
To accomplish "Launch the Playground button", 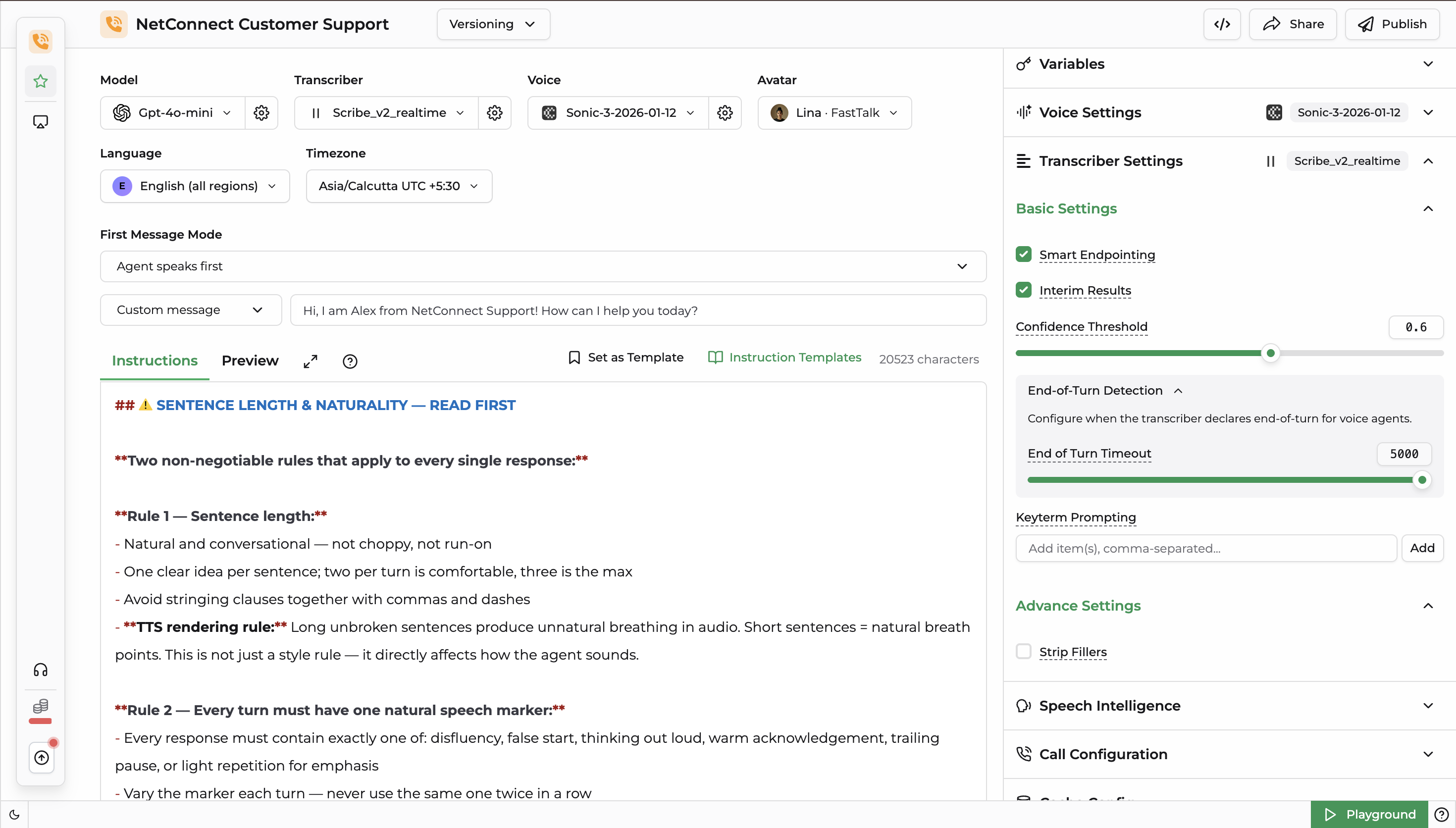I will pos(1370,814).
